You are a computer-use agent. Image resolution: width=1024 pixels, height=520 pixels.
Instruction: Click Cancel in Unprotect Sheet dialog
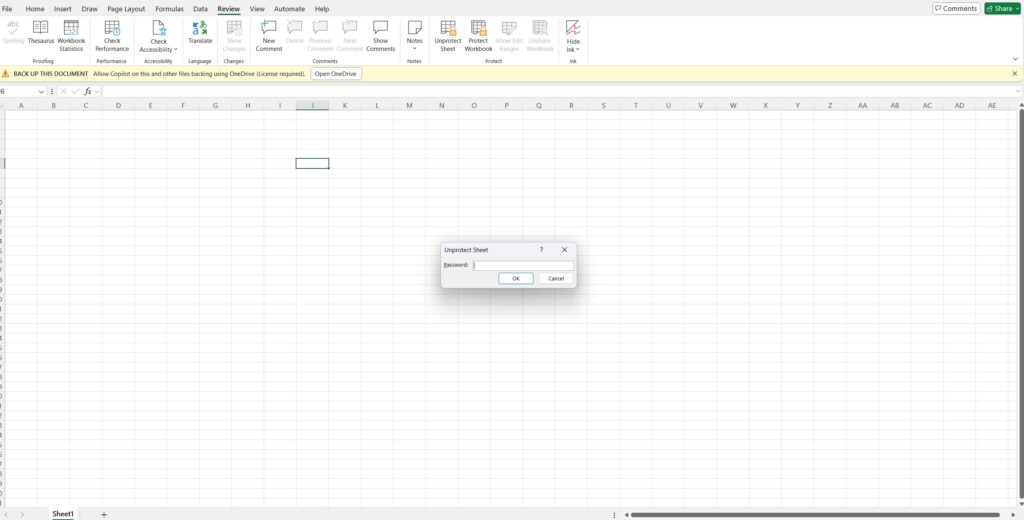pyautogui.click(x=556, y=278)
